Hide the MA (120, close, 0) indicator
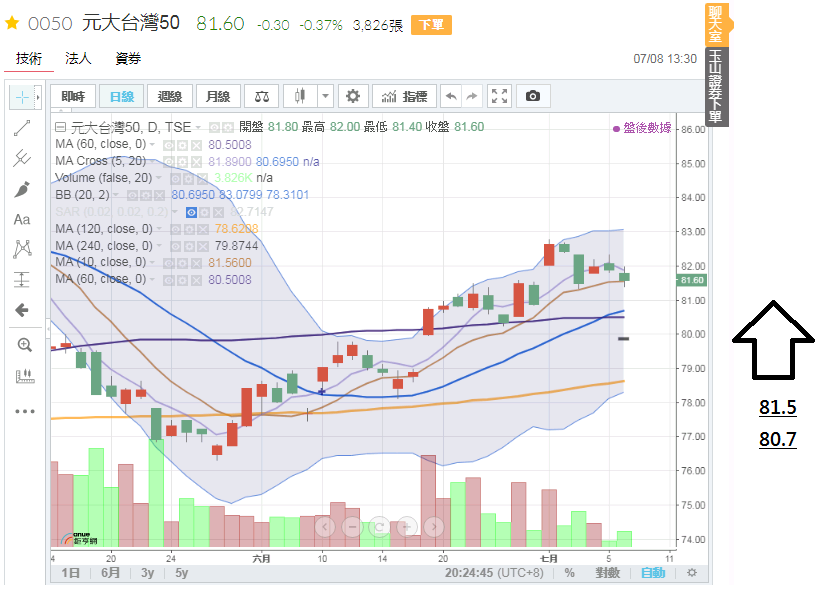Image resolution: width=830 pixels, height=600 pixels. point(175,229)
